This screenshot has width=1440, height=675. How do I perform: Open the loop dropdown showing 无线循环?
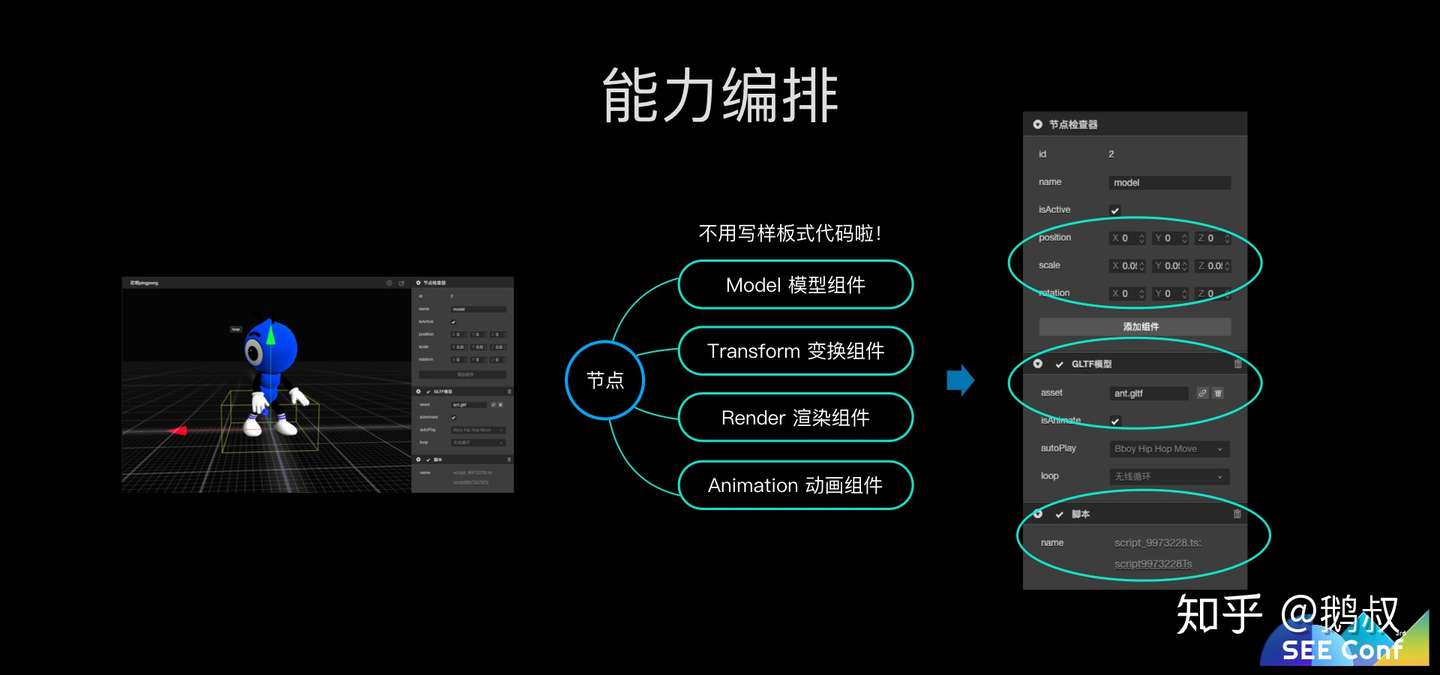(x=1169, y=476)
